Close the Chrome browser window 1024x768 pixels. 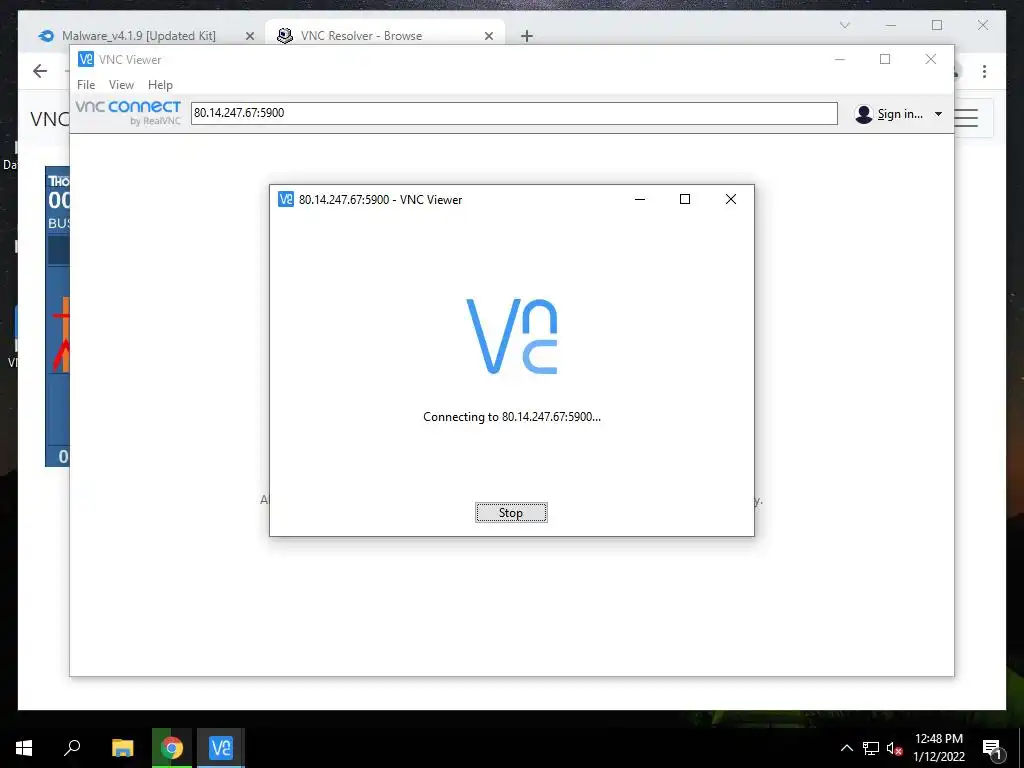click(x=983, y=25)
